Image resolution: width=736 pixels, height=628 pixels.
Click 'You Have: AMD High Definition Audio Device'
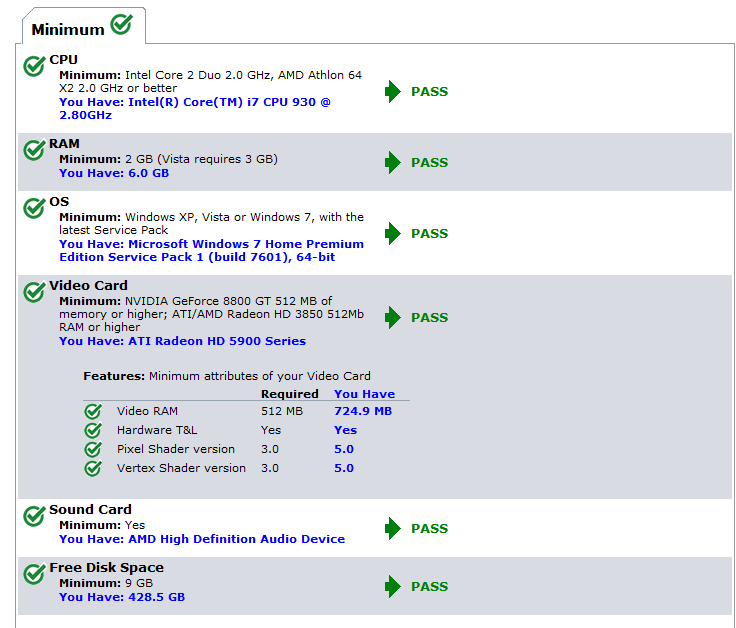point(202,539)
